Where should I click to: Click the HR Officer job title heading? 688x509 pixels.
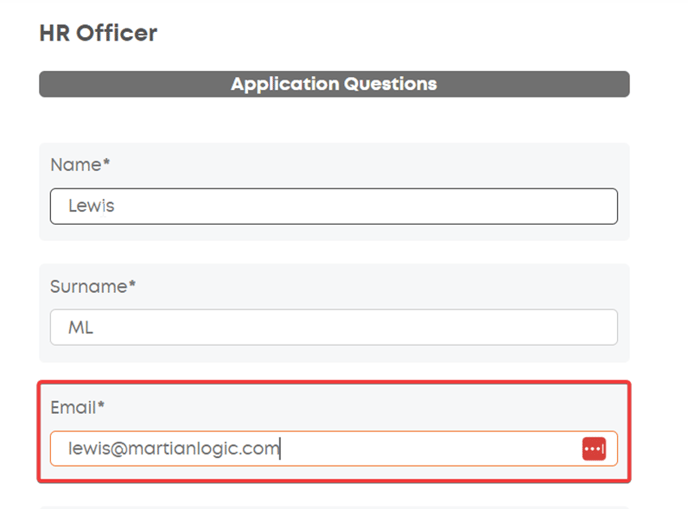(x=98, y=33)
